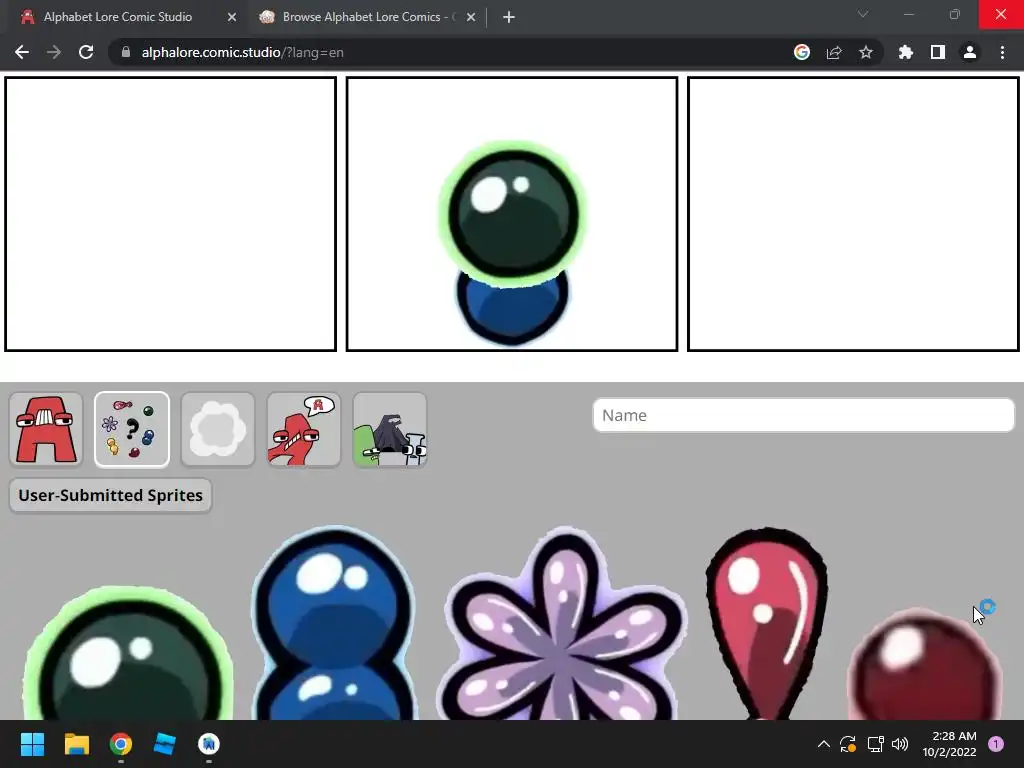Open the tab search dropdown arrow
1024x768 pixels.
pyautogui.click(x=863, y=14)
